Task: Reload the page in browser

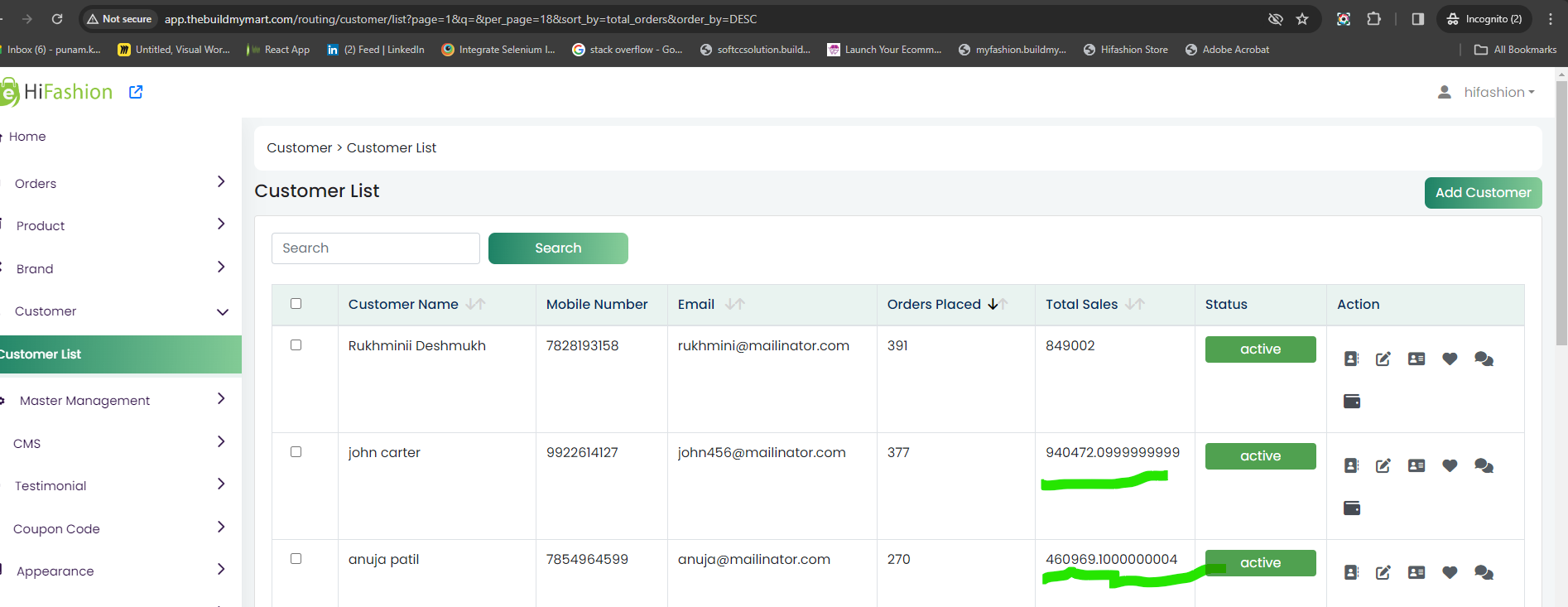Action: tap(57, 19)
